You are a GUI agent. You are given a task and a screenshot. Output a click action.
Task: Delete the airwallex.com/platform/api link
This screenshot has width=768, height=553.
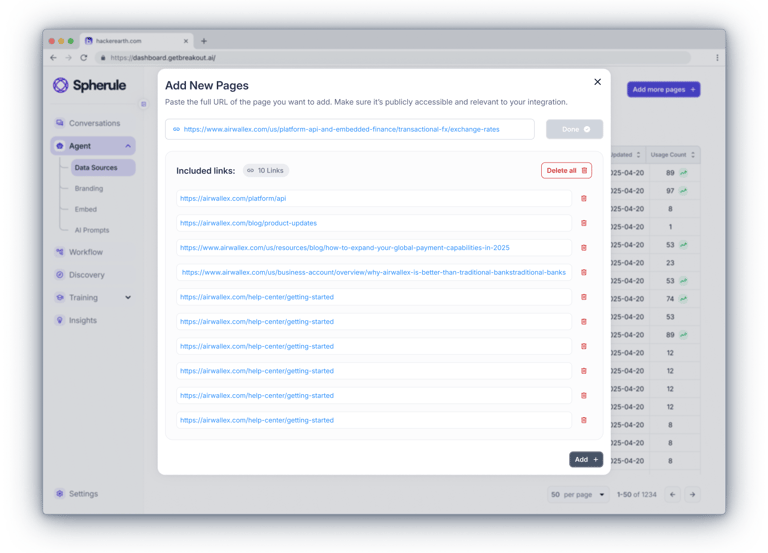coord(583,198)
